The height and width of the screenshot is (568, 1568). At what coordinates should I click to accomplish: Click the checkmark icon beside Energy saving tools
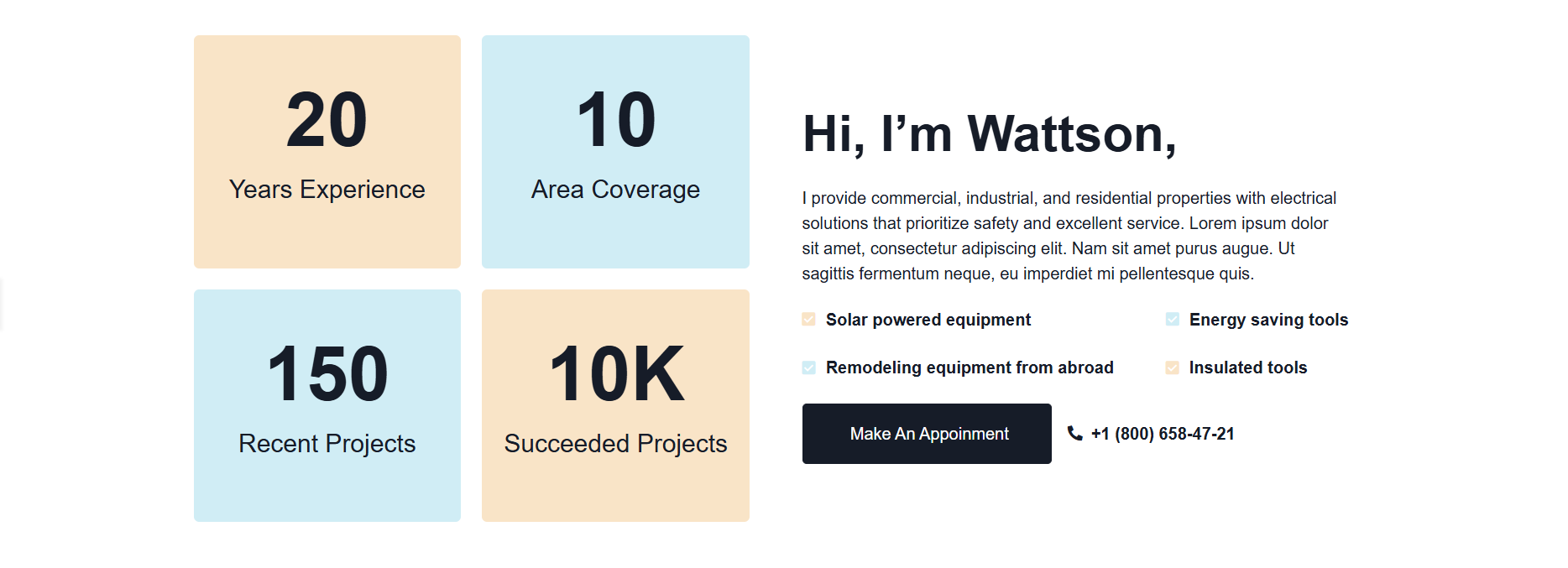click(x=1172, y=320)
